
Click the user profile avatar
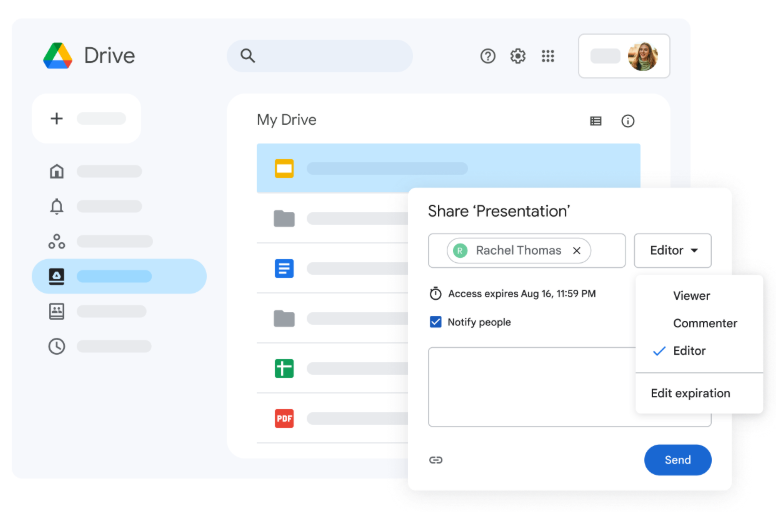[x=642, y=56]
